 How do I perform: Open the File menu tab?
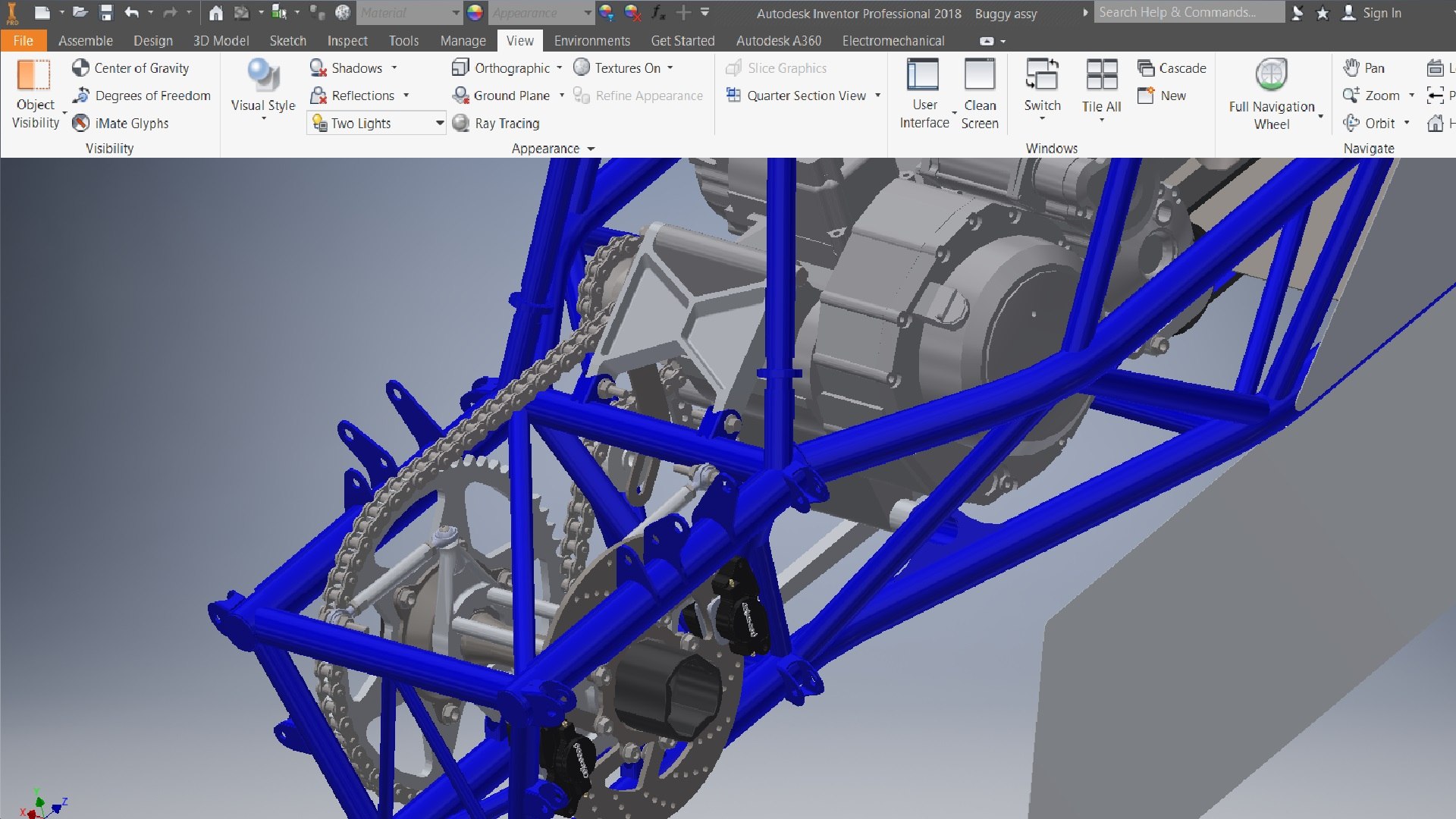pos(24,41)
